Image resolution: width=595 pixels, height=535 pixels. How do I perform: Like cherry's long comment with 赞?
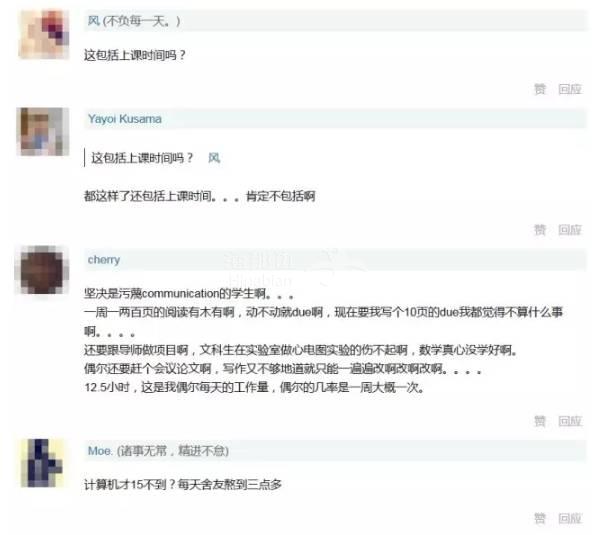click(x=540, y=421)
